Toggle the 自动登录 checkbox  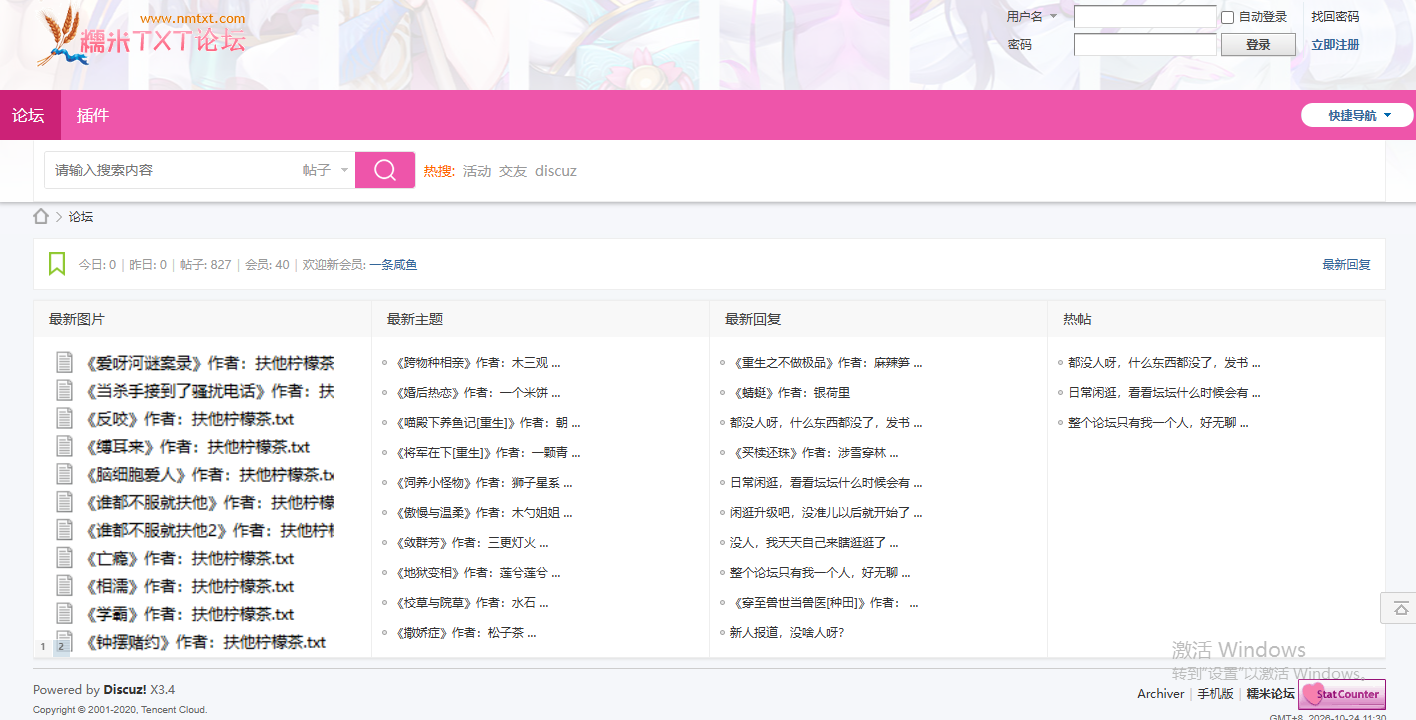[1227, 17]
